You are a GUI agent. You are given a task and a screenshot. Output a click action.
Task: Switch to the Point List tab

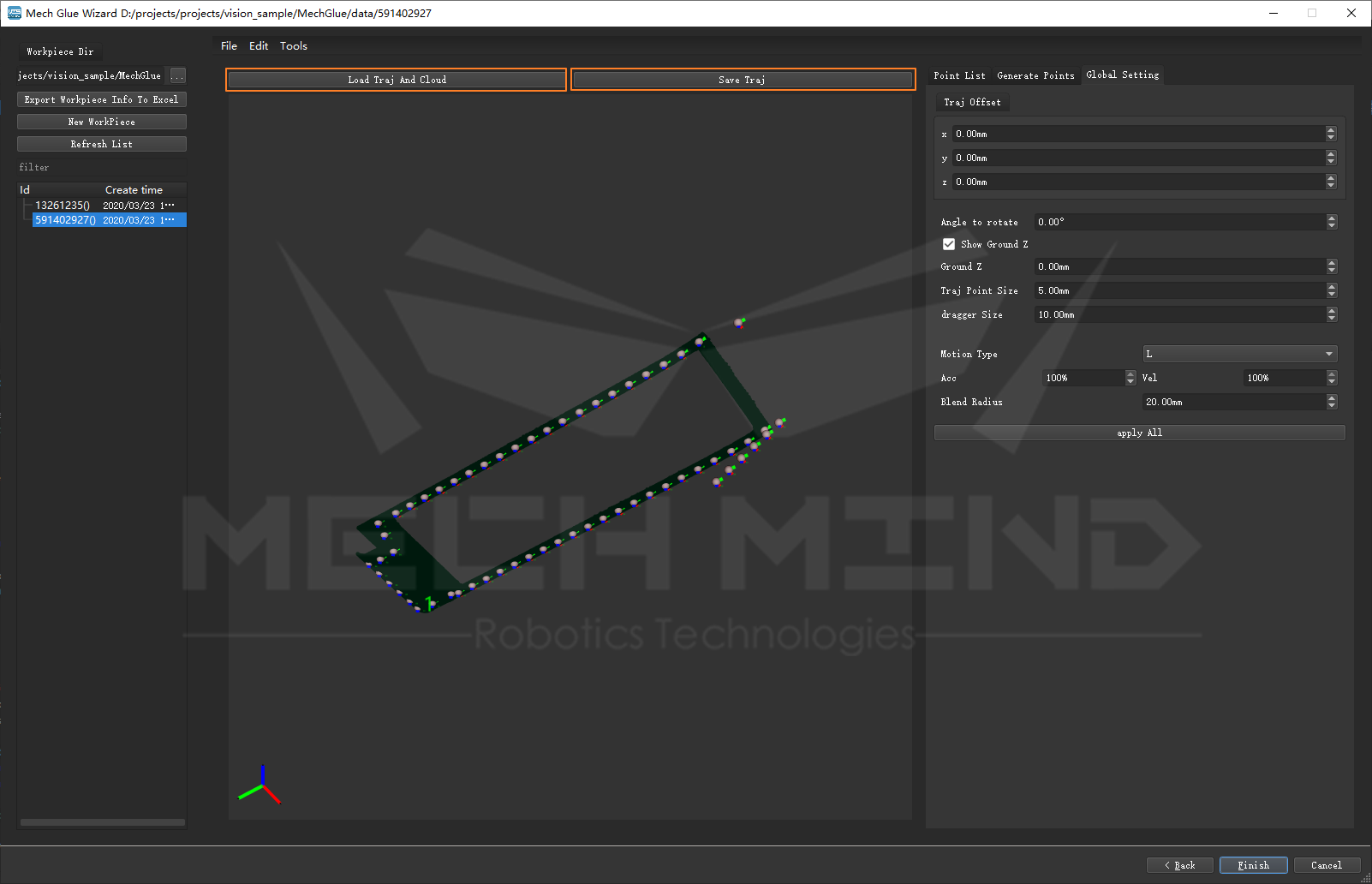tap(959, 75)
